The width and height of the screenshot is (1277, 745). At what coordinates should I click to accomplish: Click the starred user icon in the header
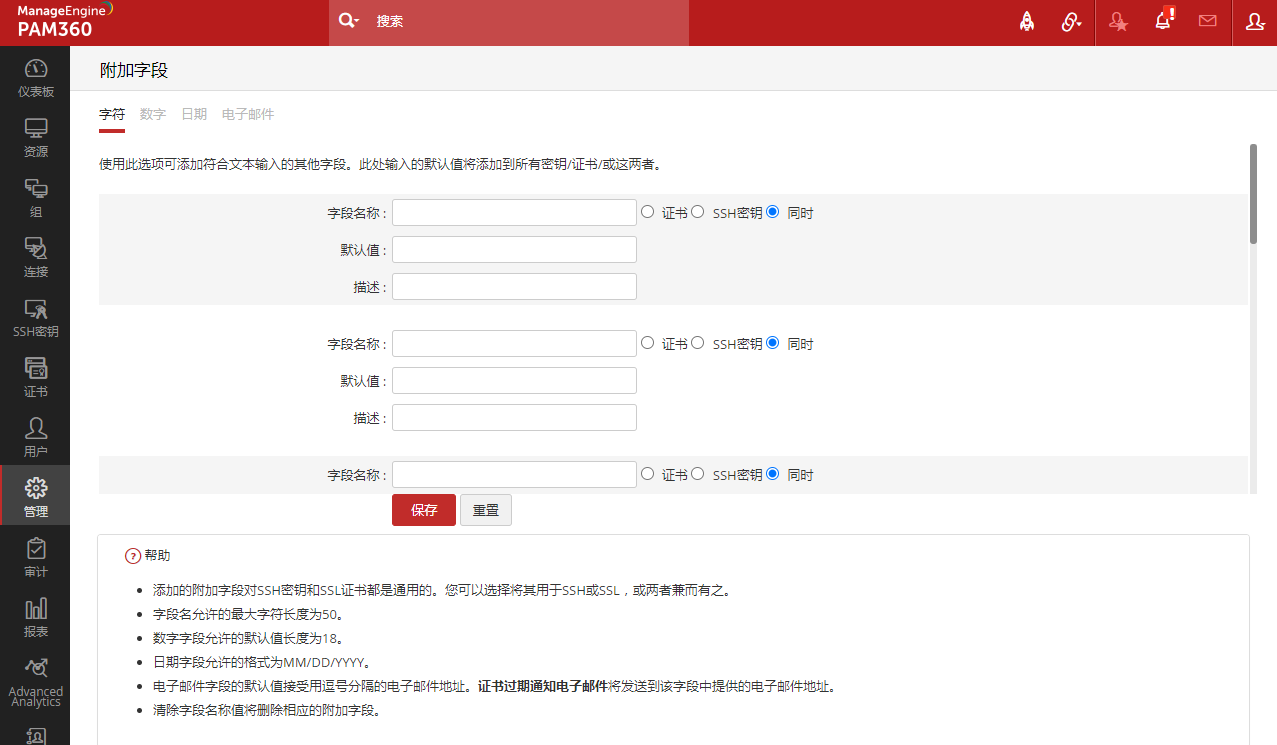click(1118, 22)
